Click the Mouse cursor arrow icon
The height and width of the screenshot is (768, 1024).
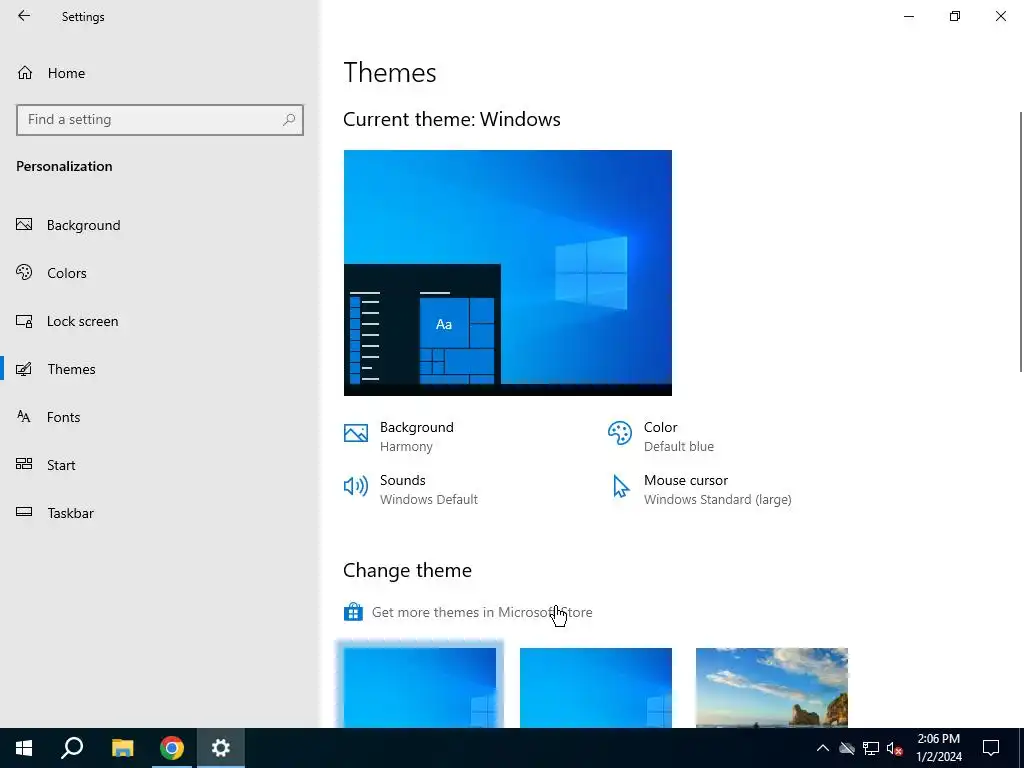coord(620,487)
